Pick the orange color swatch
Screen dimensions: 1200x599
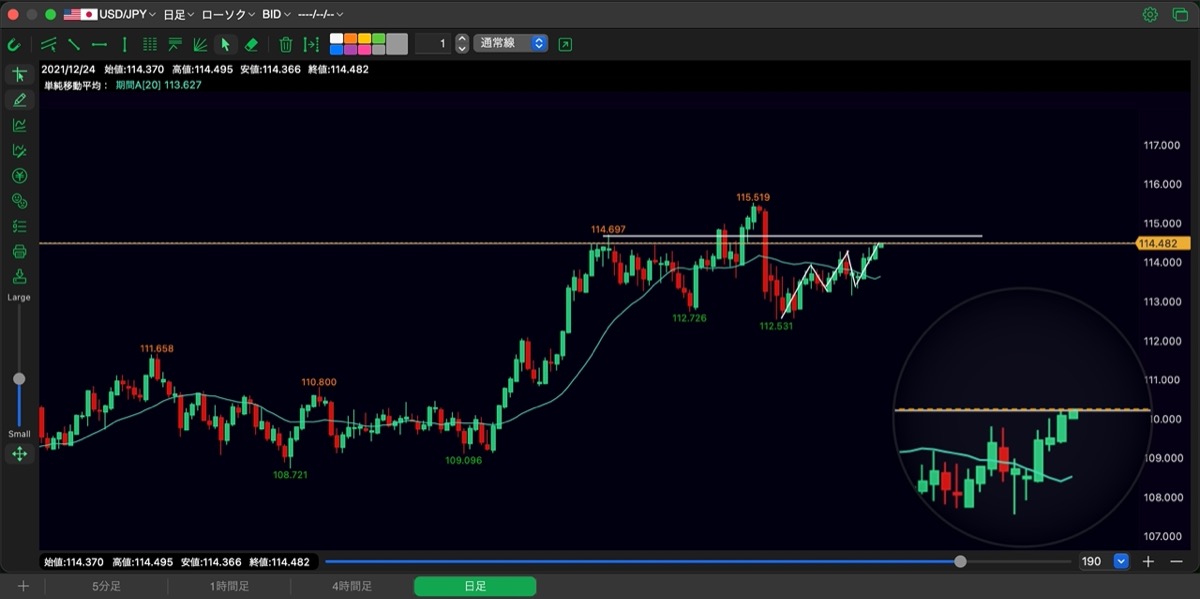click(x=350, y=39)
